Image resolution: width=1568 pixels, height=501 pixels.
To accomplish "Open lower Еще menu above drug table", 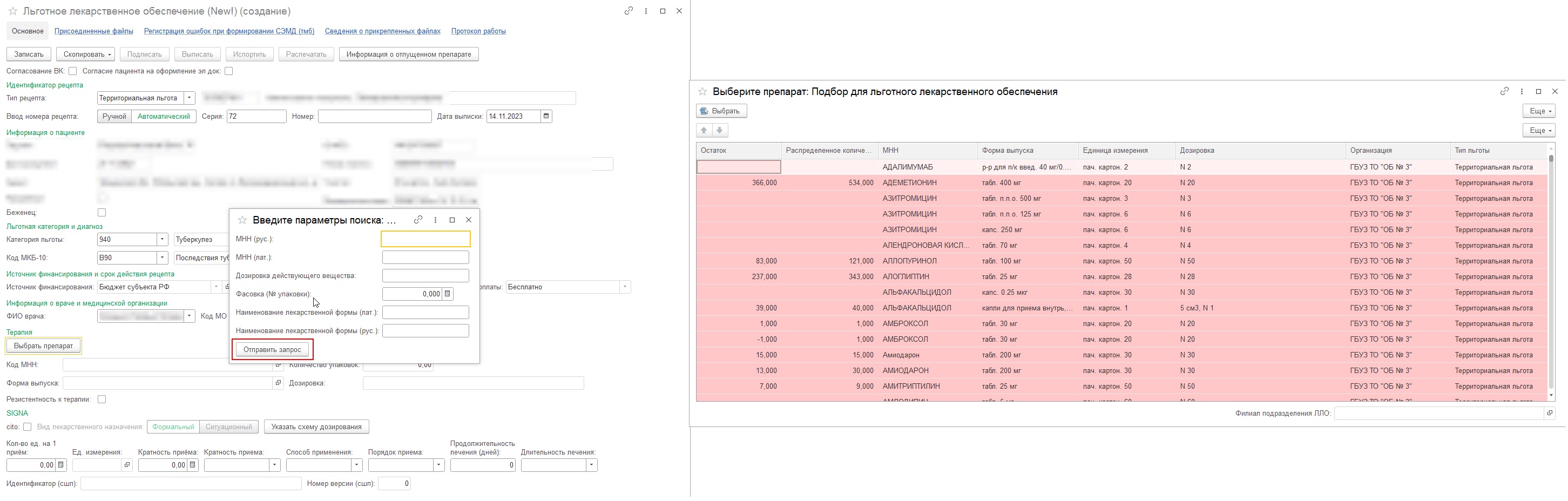I will tap(1539, 130).
